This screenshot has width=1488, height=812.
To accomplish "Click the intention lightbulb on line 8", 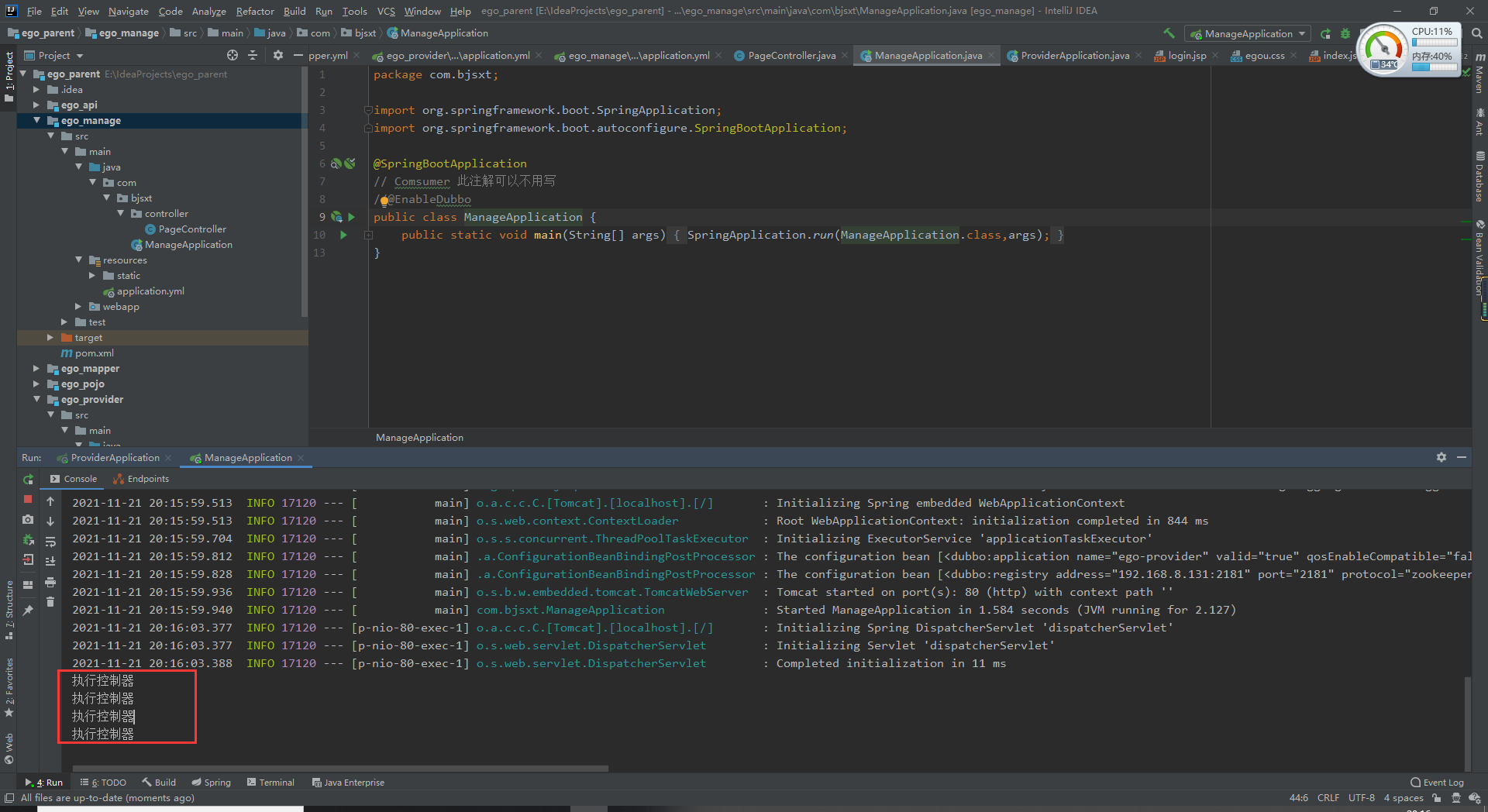I will 384,201.
